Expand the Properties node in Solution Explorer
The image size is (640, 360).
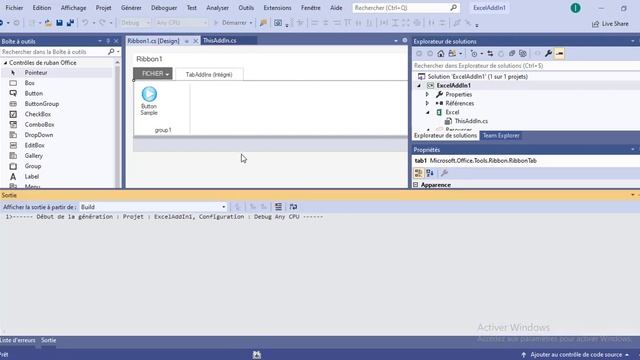point(427,94)
